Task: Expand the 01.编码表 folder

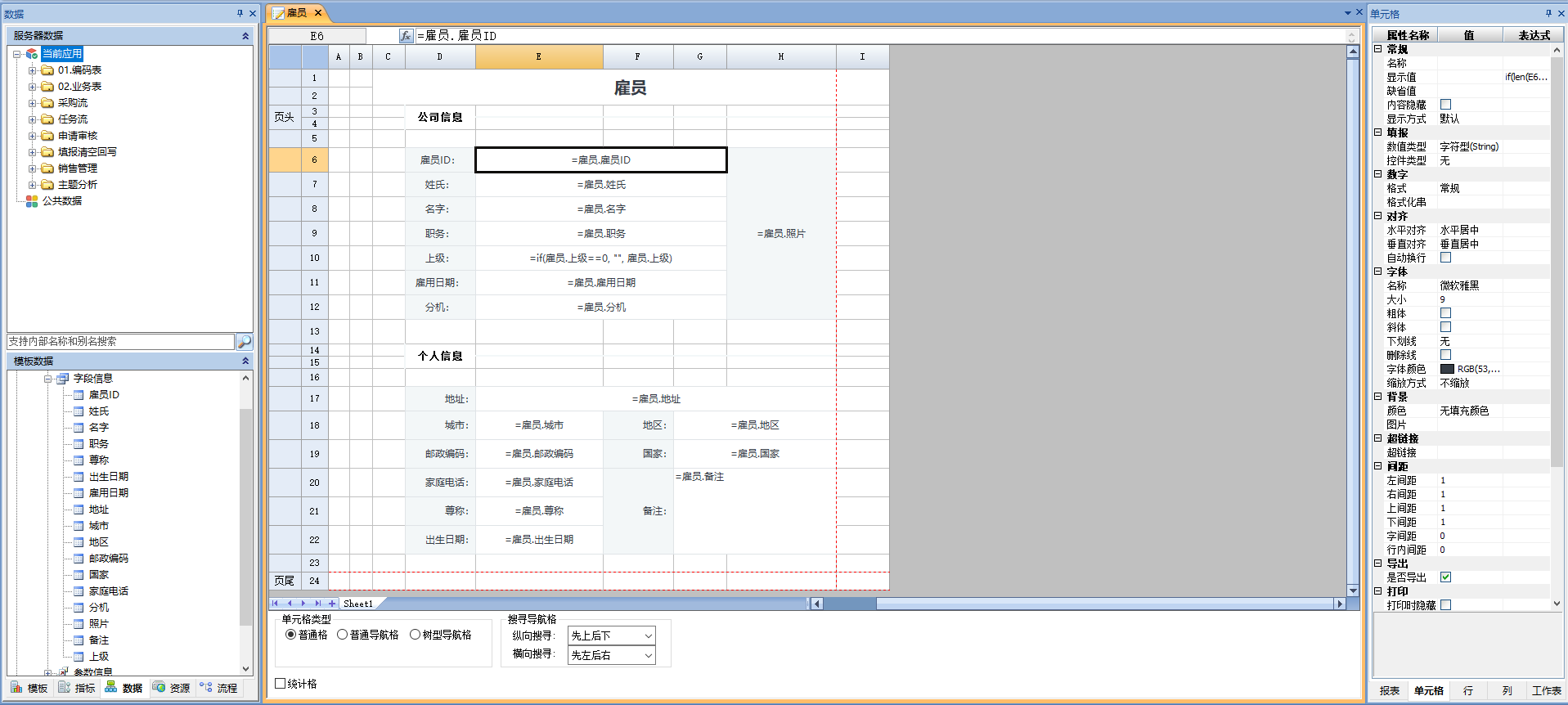Action: [x=32, y=70]
